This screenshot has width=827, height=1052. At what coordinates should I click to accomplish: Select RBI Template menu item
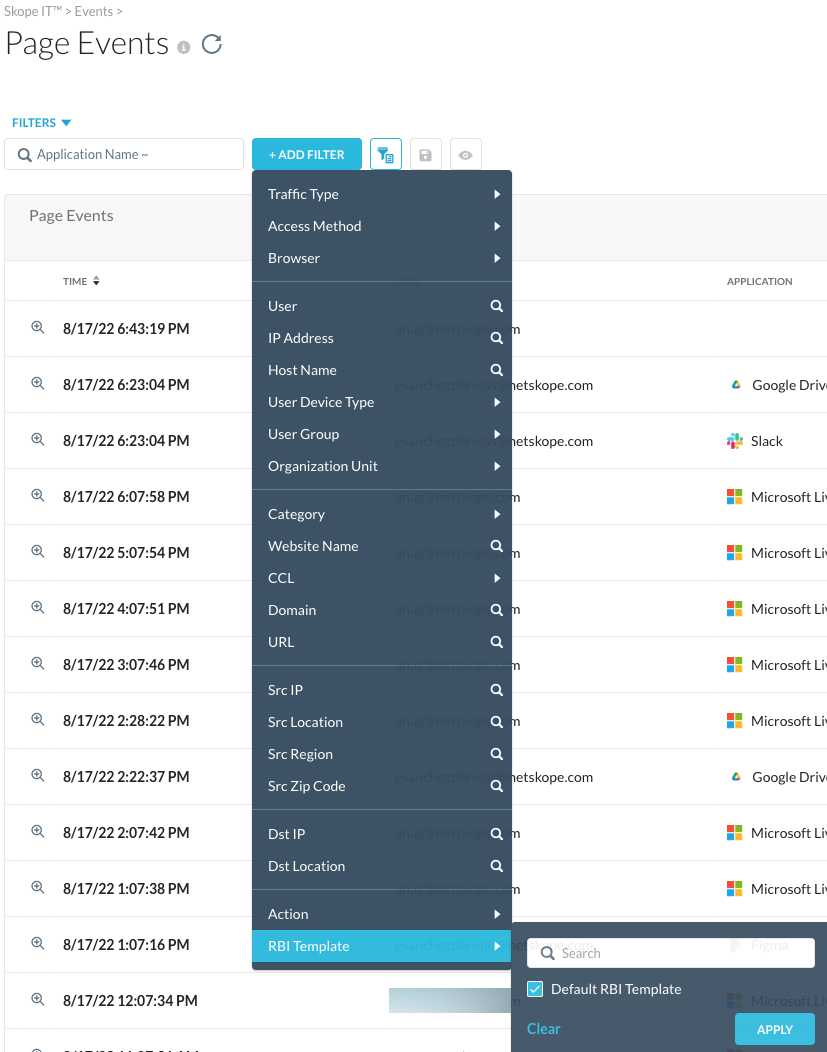pyautogui.click(x=382, y=946)
